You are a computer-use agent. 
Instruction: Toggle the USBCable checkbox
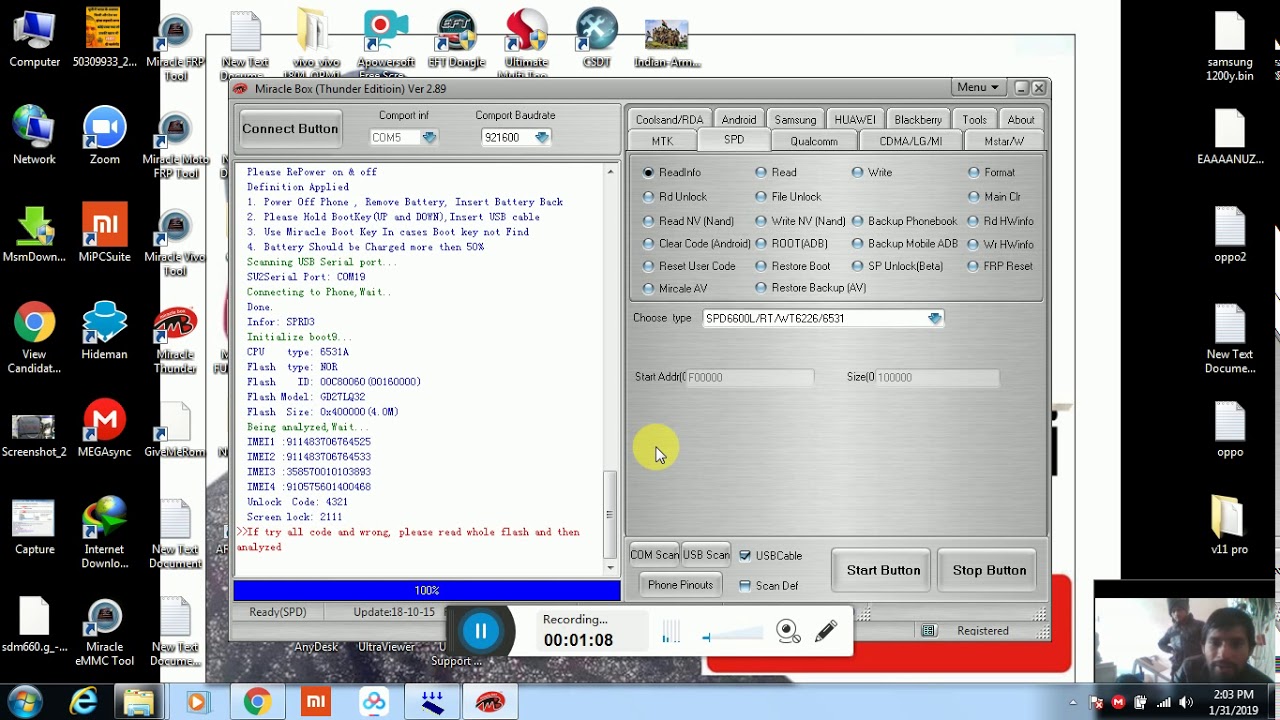tap(745, 556)
